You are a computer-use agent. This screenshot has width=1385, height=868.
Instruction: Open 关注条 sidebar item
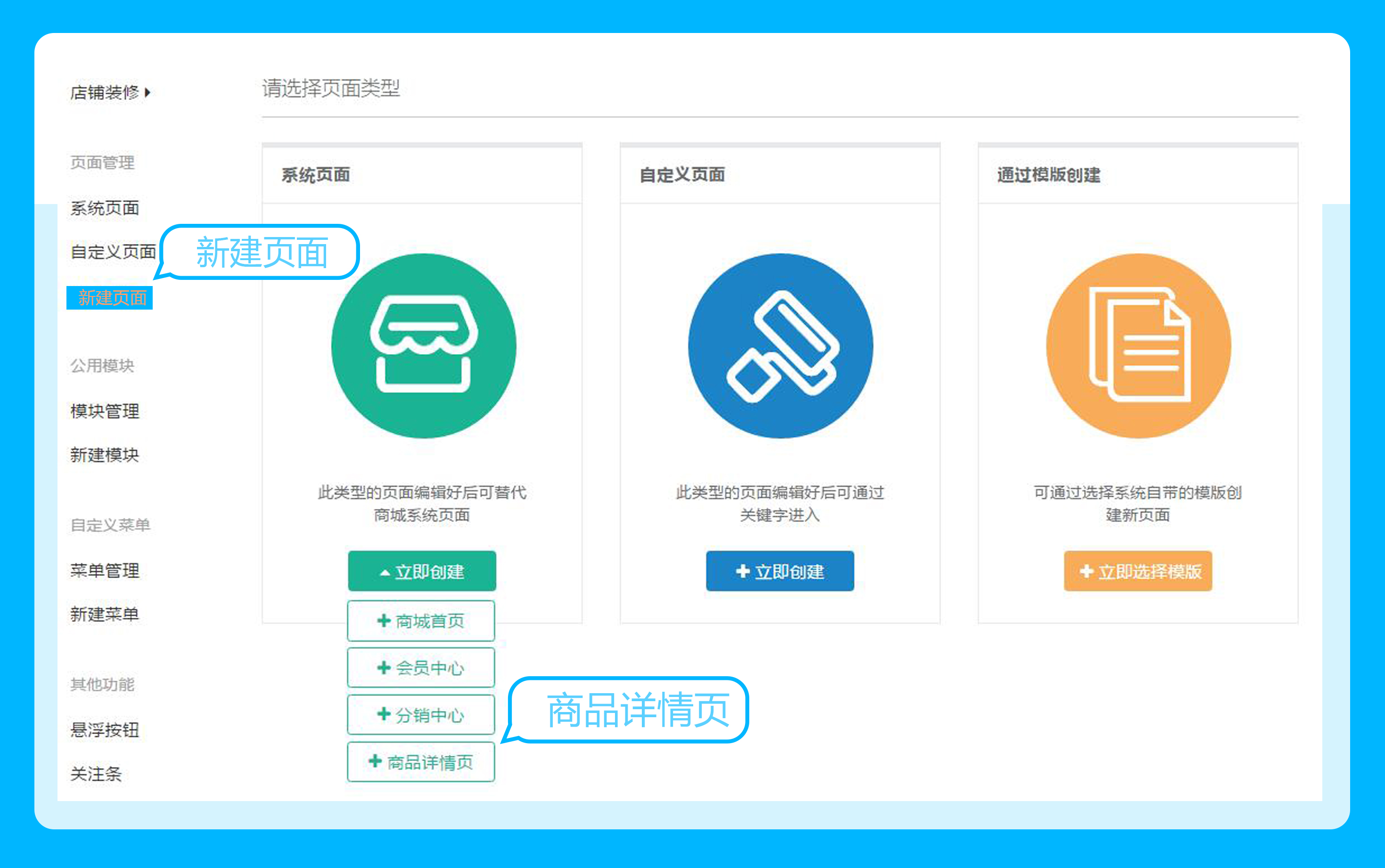(x=96, y=774)
